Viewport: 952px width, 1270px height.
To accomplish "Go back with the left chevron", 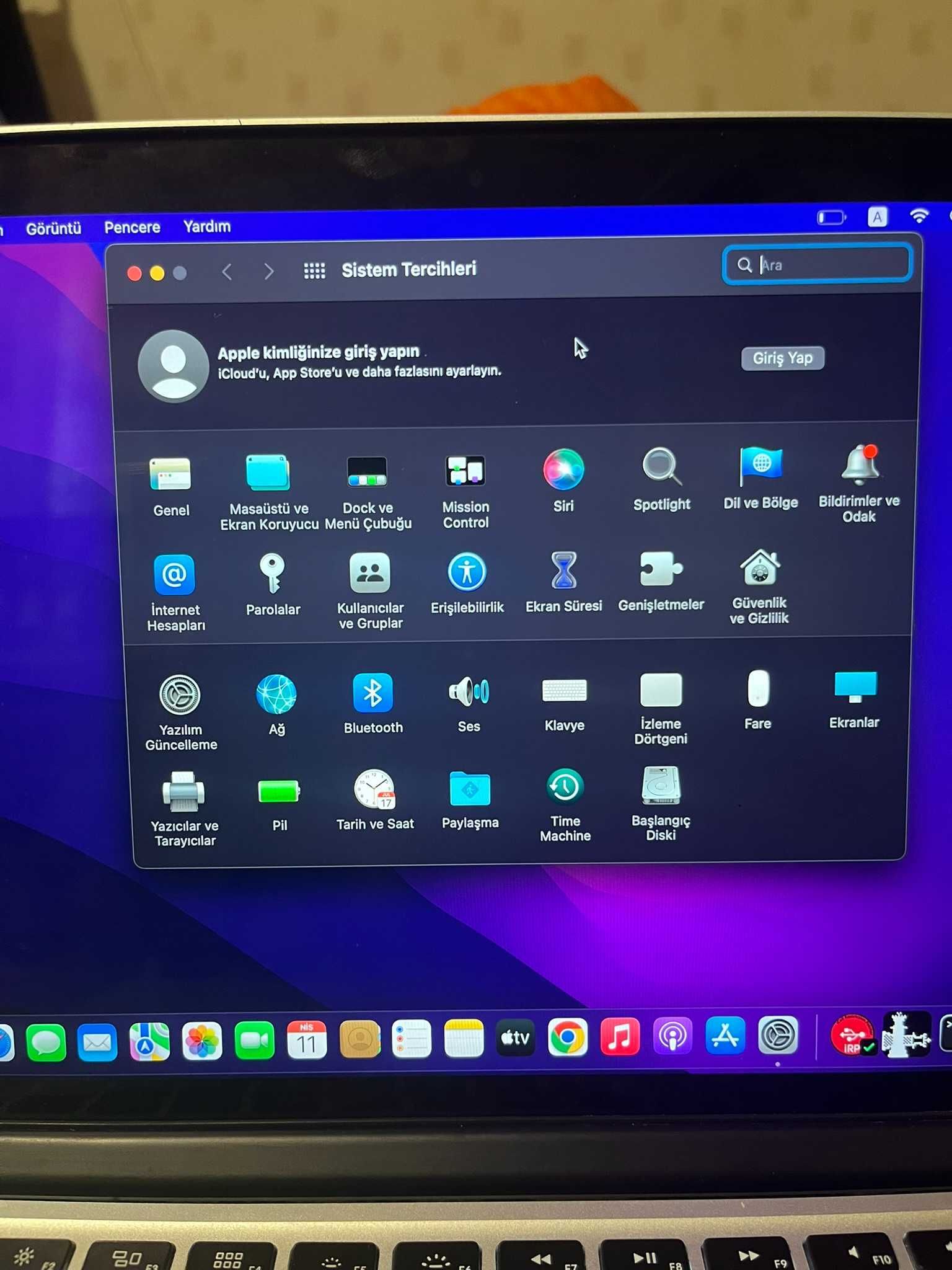I will pyautogui.click(x=227, y=272).
